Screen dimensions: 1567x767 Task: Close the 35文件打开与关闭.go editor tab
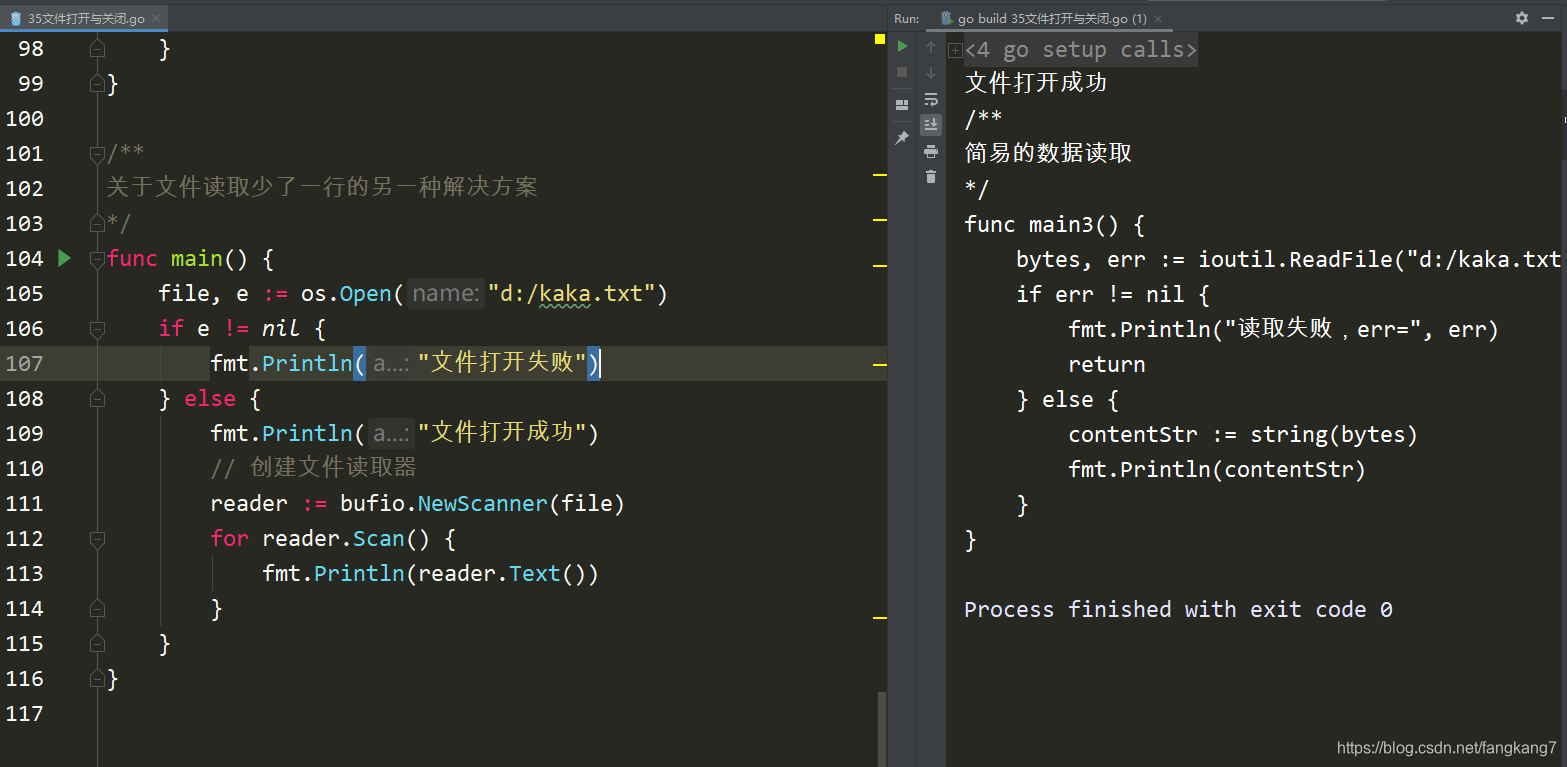coord(156,18)
